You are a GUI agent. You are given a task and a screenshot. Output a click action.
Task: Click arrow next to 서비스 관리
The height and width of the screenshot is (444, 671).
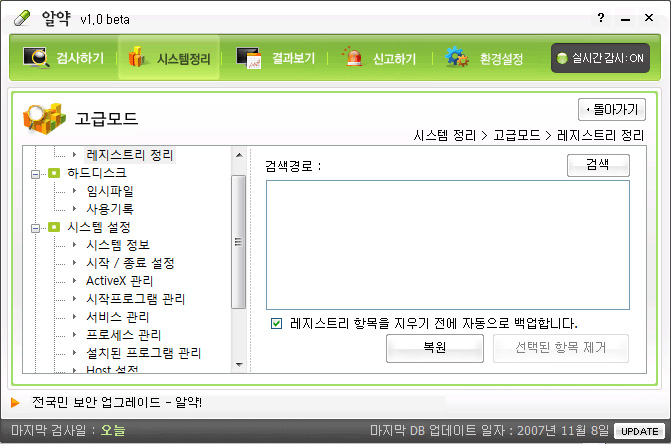pyautogui.click(x=74, y=317)
